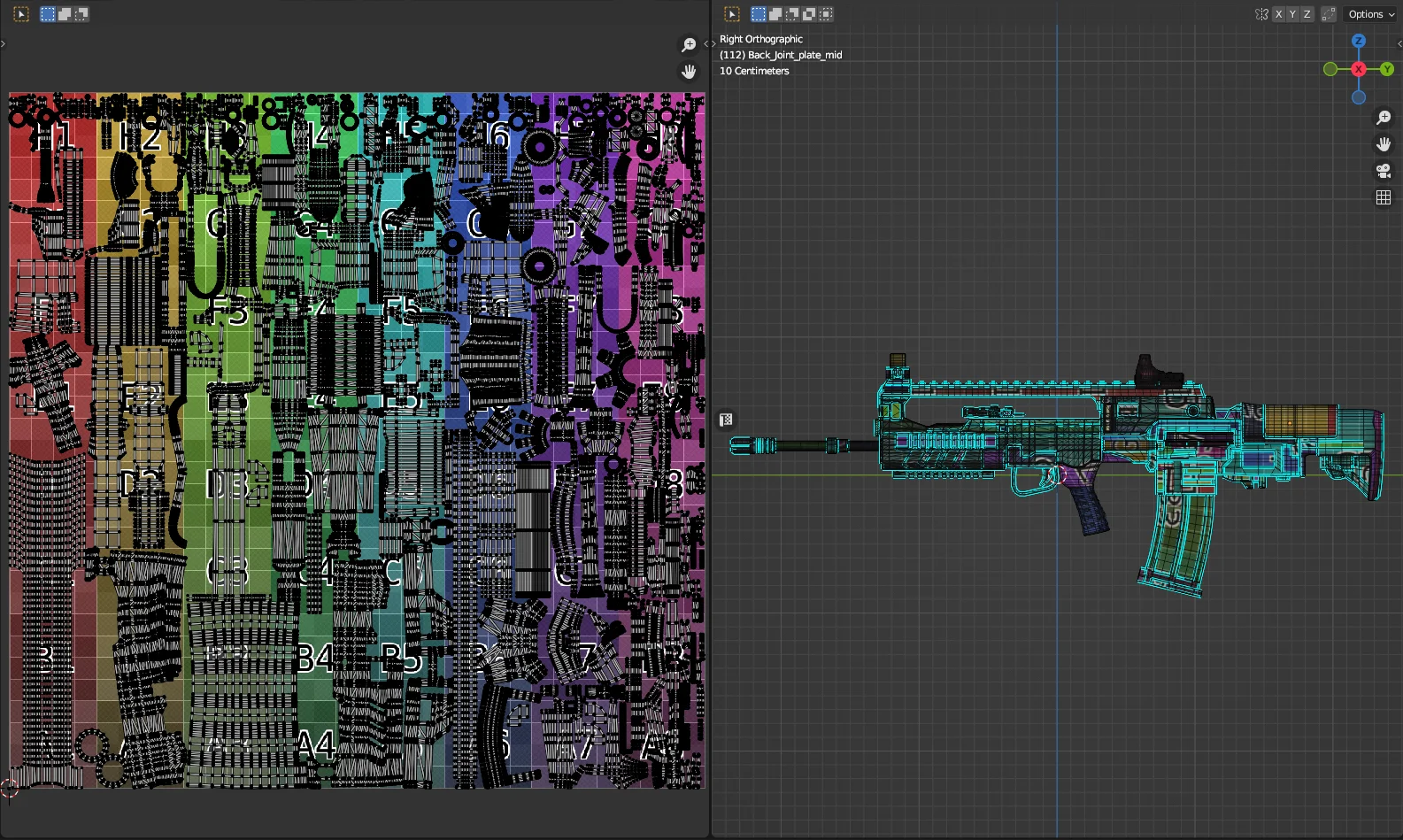
Task: Toggle Z axis mirror in the viewport header
Action: [x=1307, y=14]
